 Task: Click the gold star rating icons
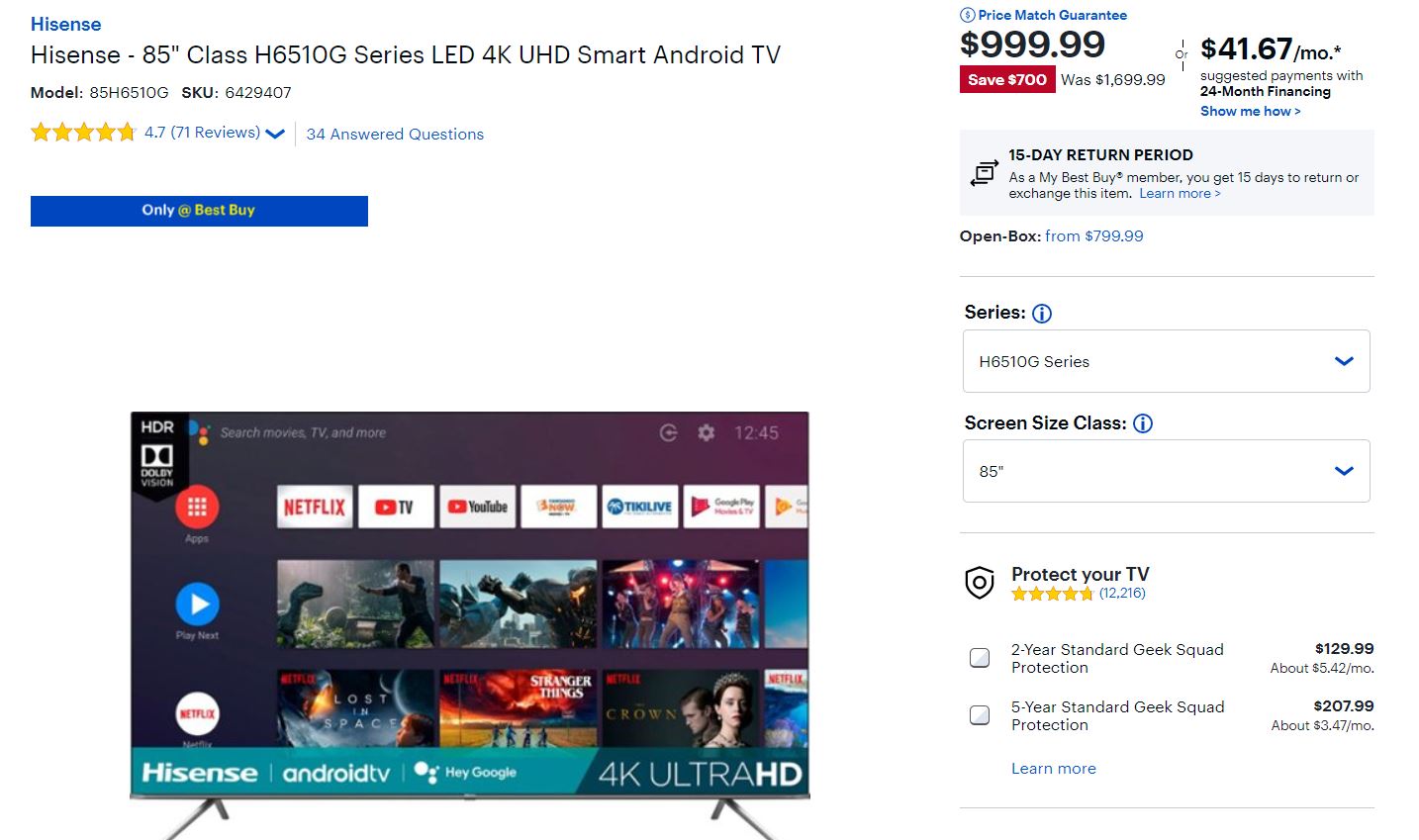83,133
